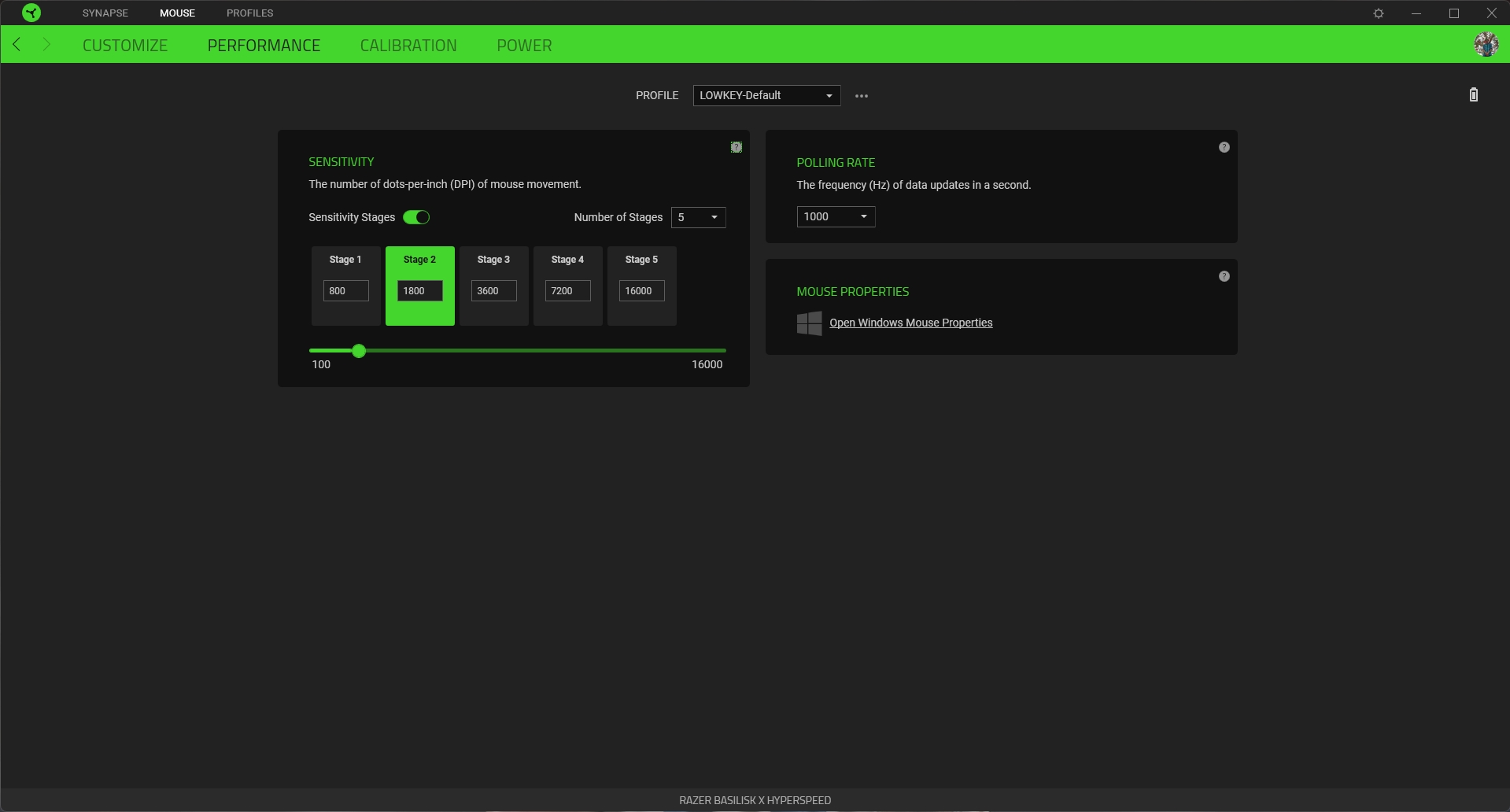This screenshot has height=812, width=1510.
Task: Click the POLLING RATE heading
Action: pyautogui.click(x=836, y=162)
